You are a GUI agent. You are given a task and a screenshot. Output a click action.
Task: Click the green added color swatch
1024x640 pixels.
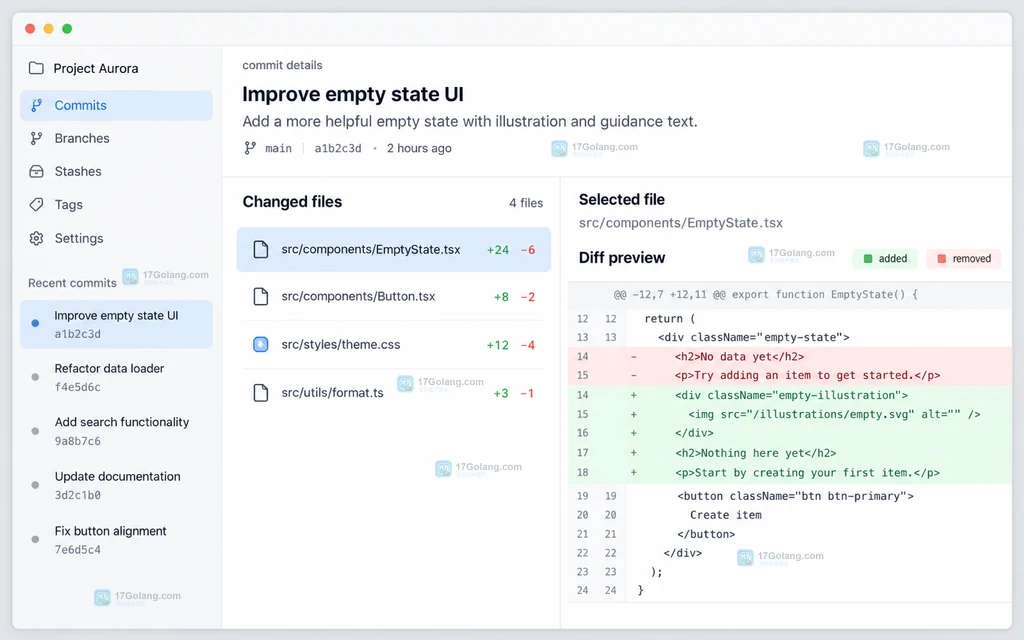868,259
